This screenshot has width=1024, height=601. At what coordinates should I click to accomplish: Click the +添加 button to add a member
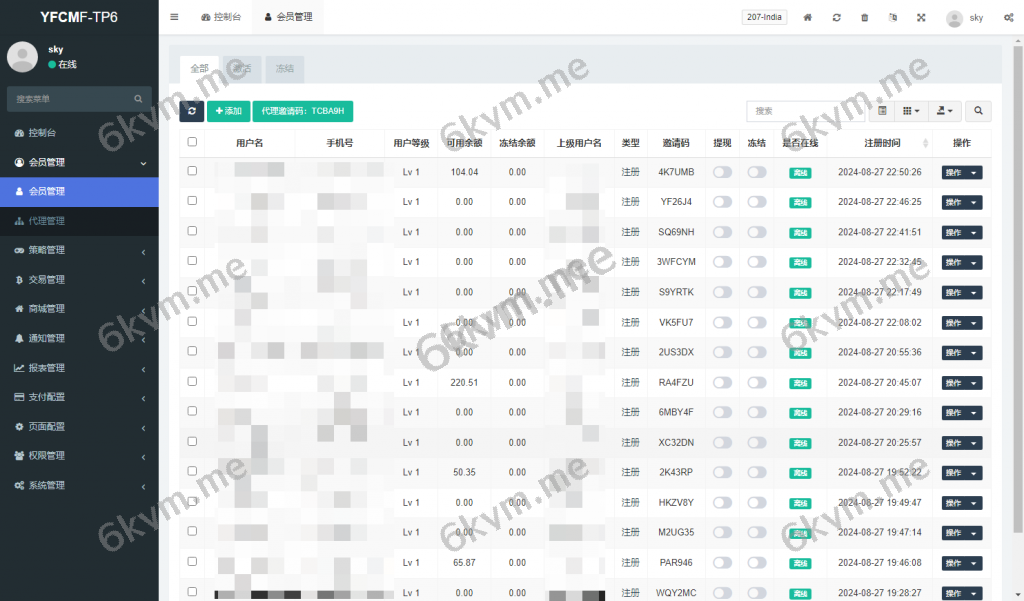tap(229, 111)
